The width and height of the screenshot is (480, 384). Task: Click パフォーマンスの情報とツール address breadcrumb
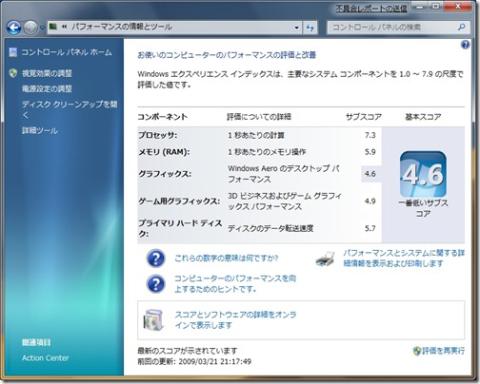tap(122, 27)
